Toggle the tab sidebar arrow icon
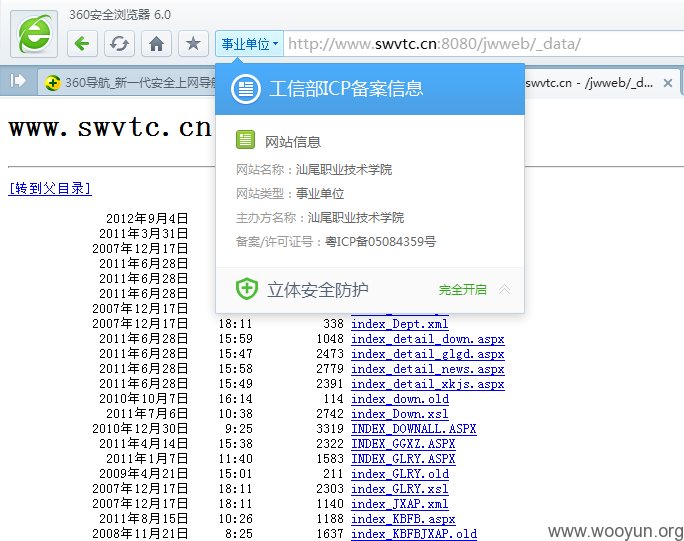 pyautogui.click(x=18, y=81)
